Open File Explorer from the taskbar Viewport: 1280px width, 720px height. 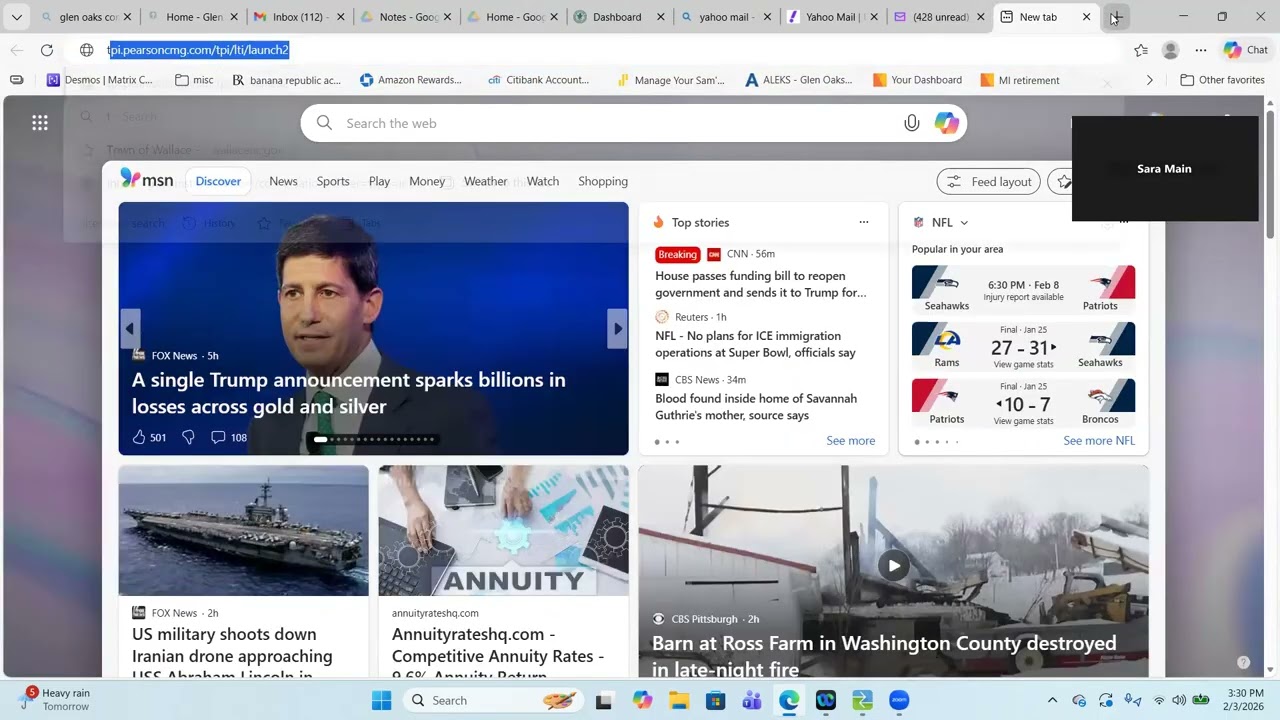pyautogui.click(x=679, y=701)
